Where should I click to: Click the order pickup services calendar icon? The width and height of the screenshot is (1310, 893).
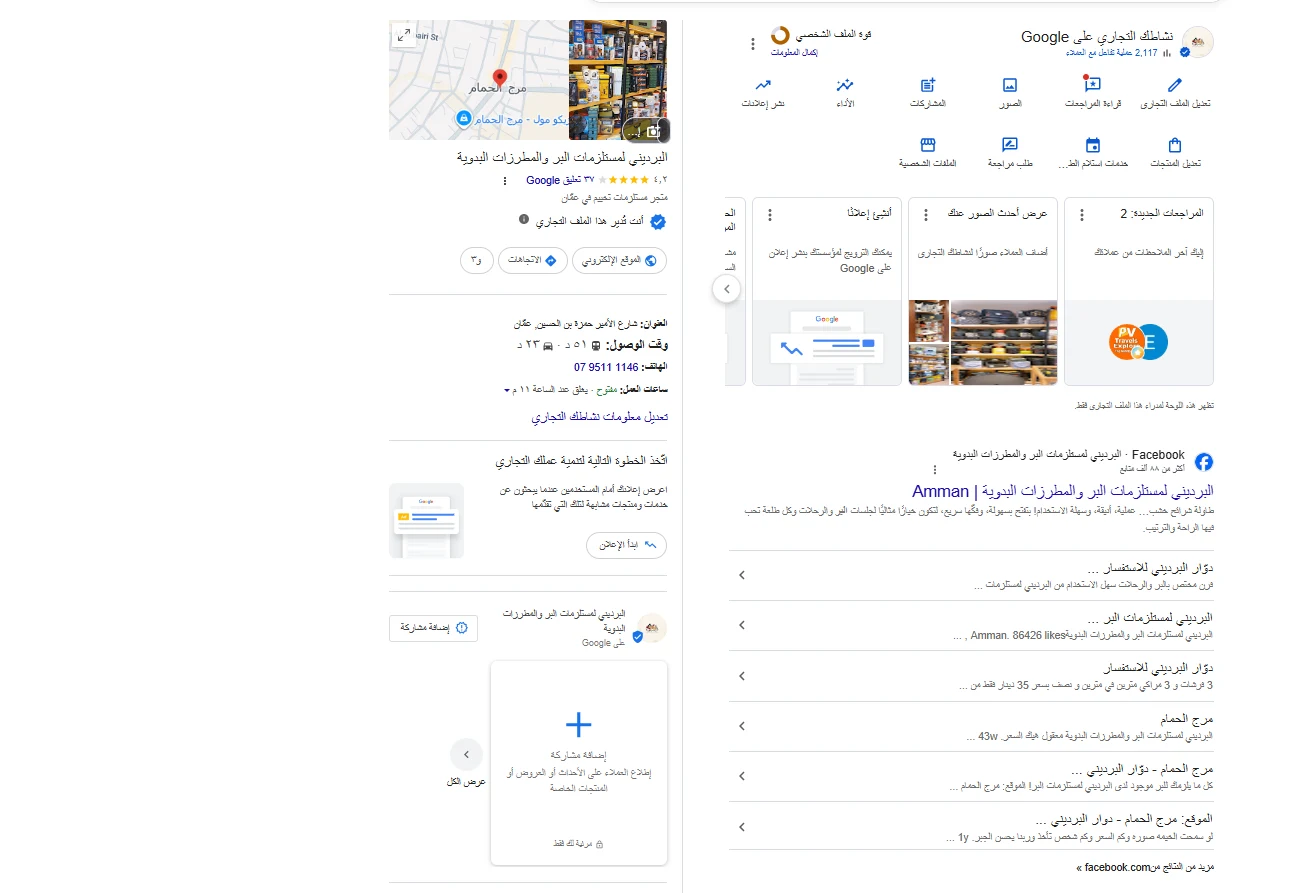(x=1092, y=145)
